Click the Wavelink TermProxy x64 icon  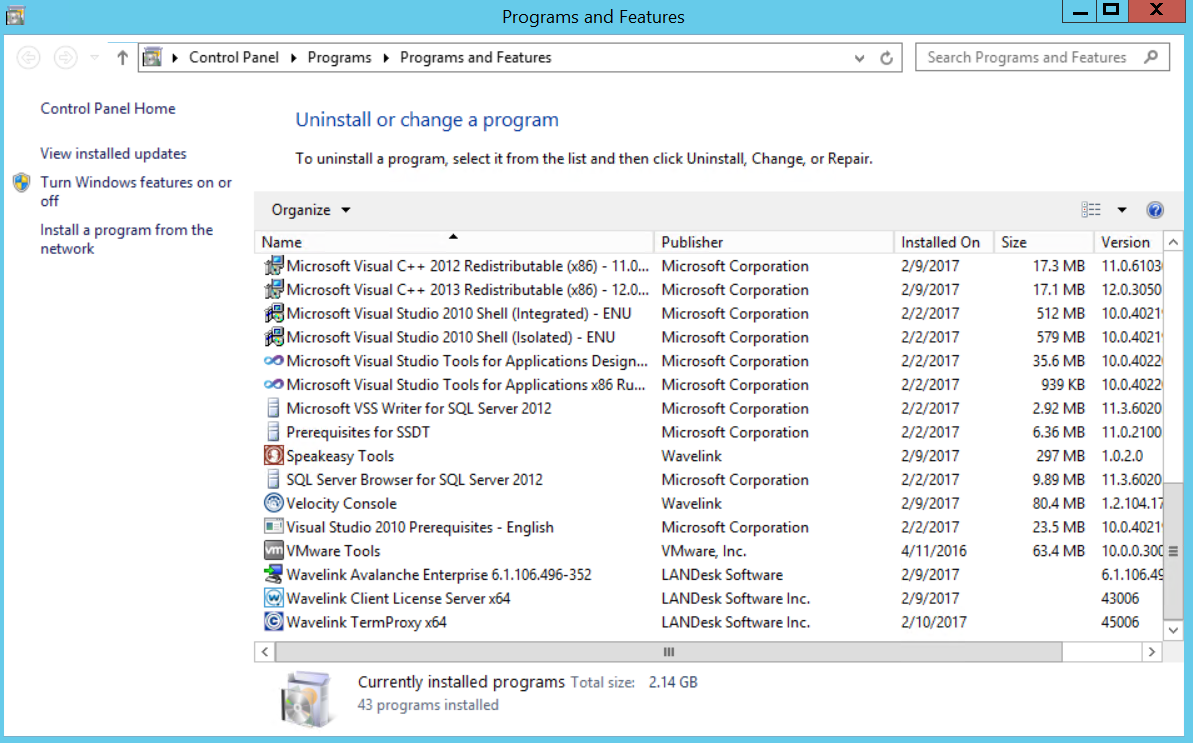272,622
